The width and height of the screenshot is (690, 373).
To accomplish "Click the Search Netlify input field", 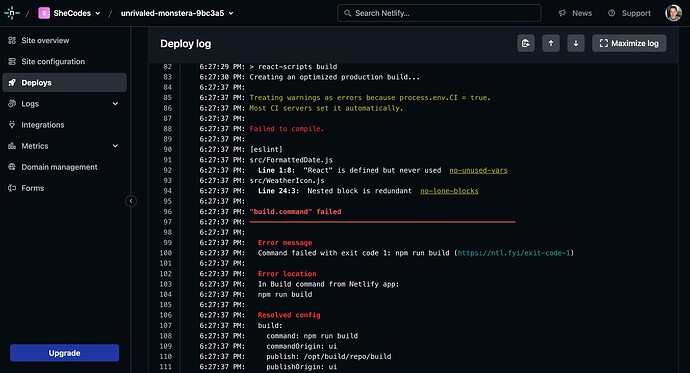I will tap(439, 13).
